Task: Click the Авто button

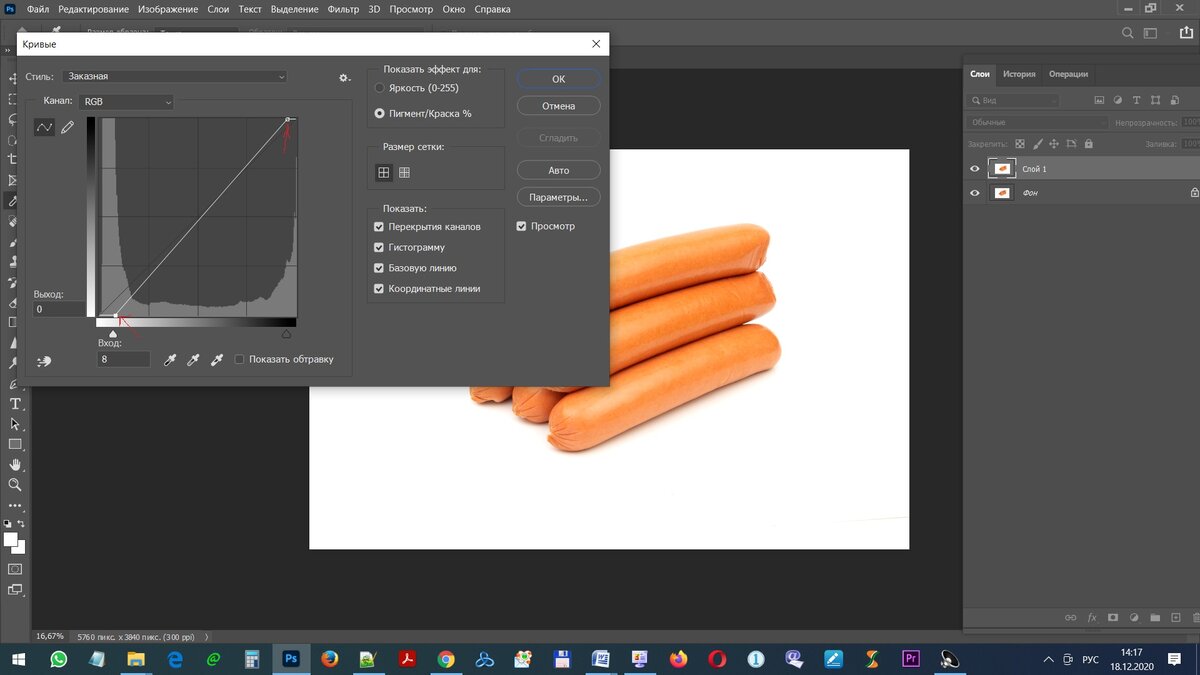Action: pyautogui.click(x=558, y=170)
